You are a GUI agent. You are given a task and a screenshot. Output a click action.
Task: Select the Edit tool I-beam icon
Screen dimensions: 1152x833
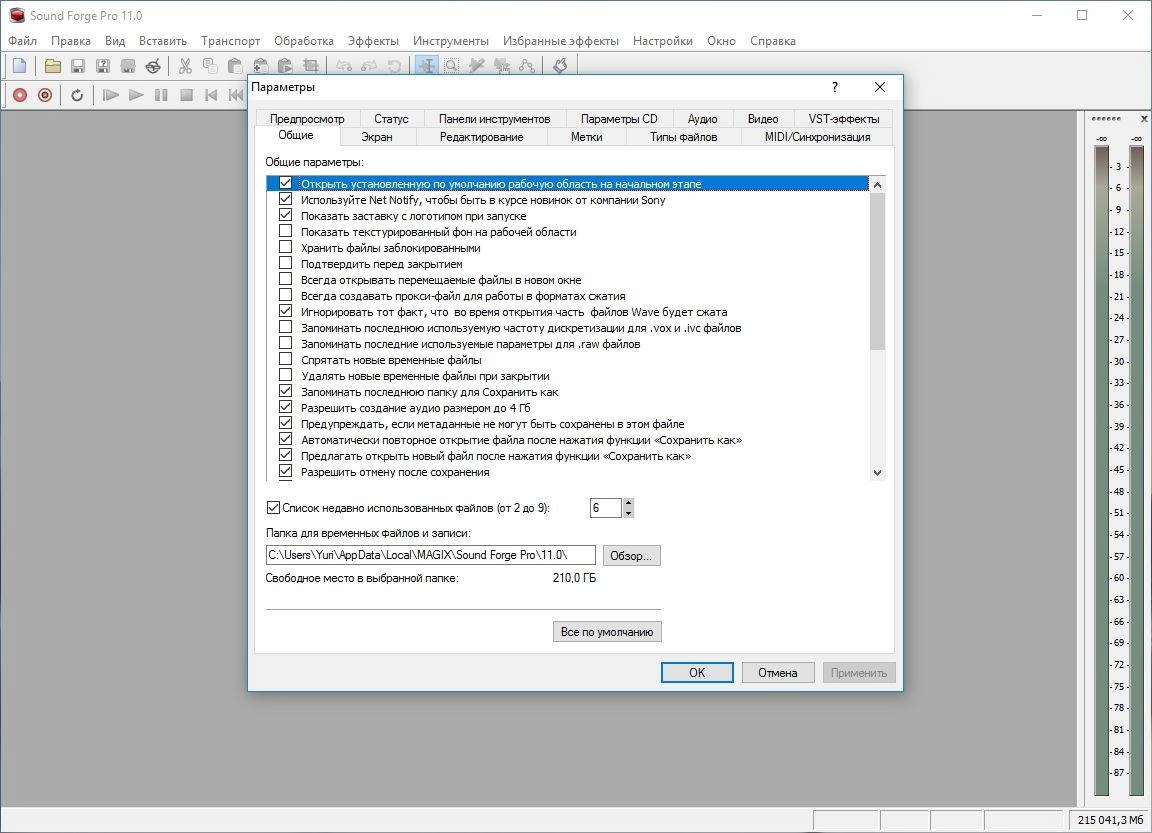coord(427,66)
